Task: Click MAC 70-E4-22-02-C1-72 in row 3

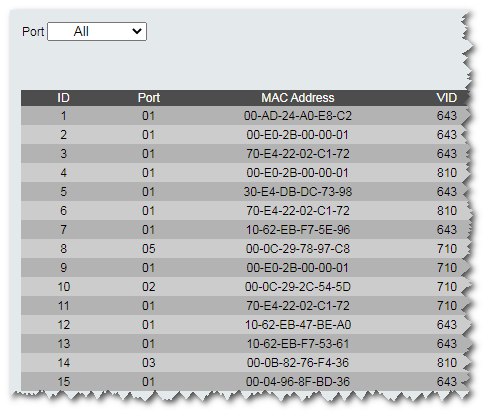Action: pos(298,154)
